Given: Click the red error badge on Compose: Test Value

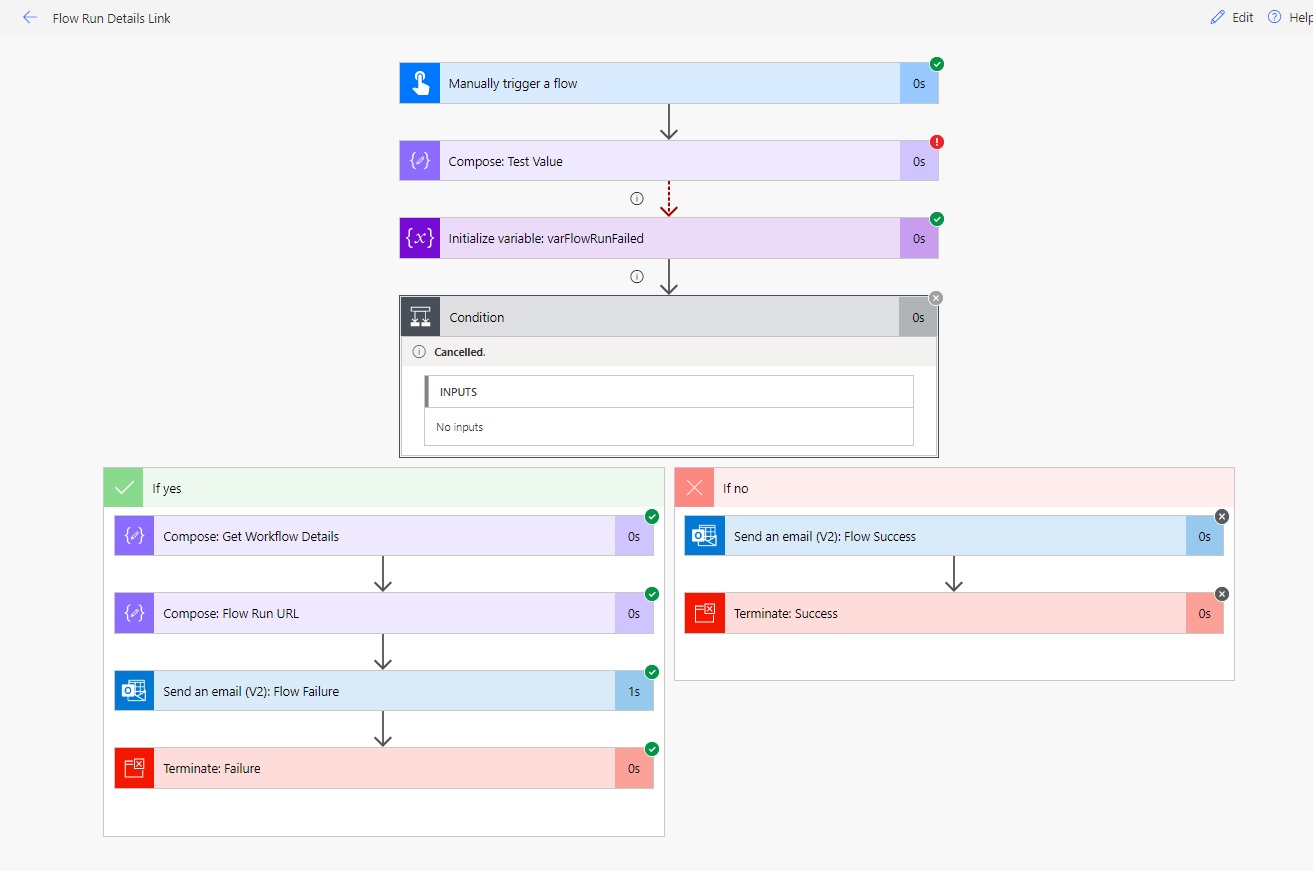Looking at the screenshot, I should pos(936,141).
